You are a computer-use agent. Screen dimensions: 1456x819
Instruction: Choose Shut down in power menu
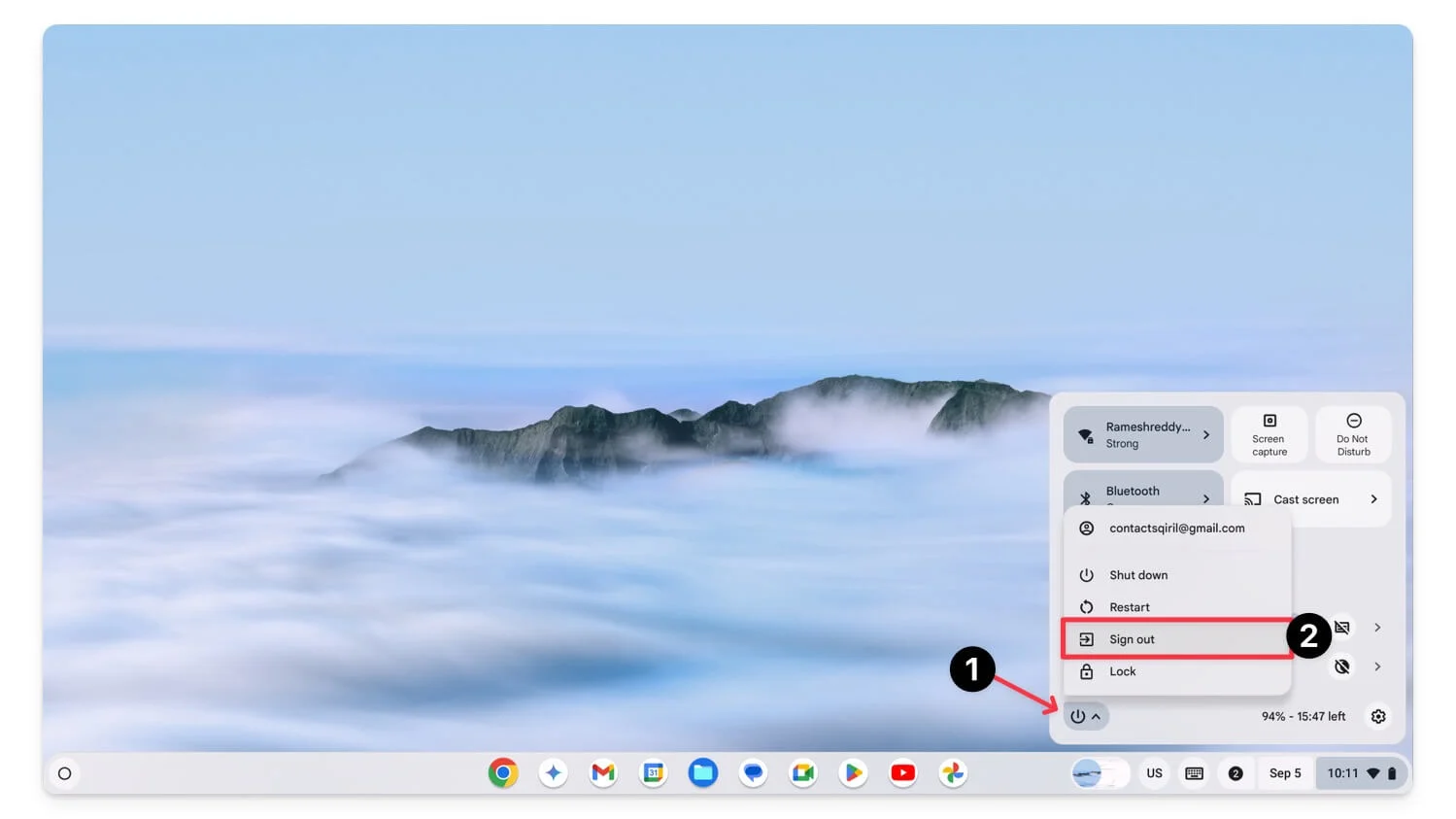point(1137,575)
